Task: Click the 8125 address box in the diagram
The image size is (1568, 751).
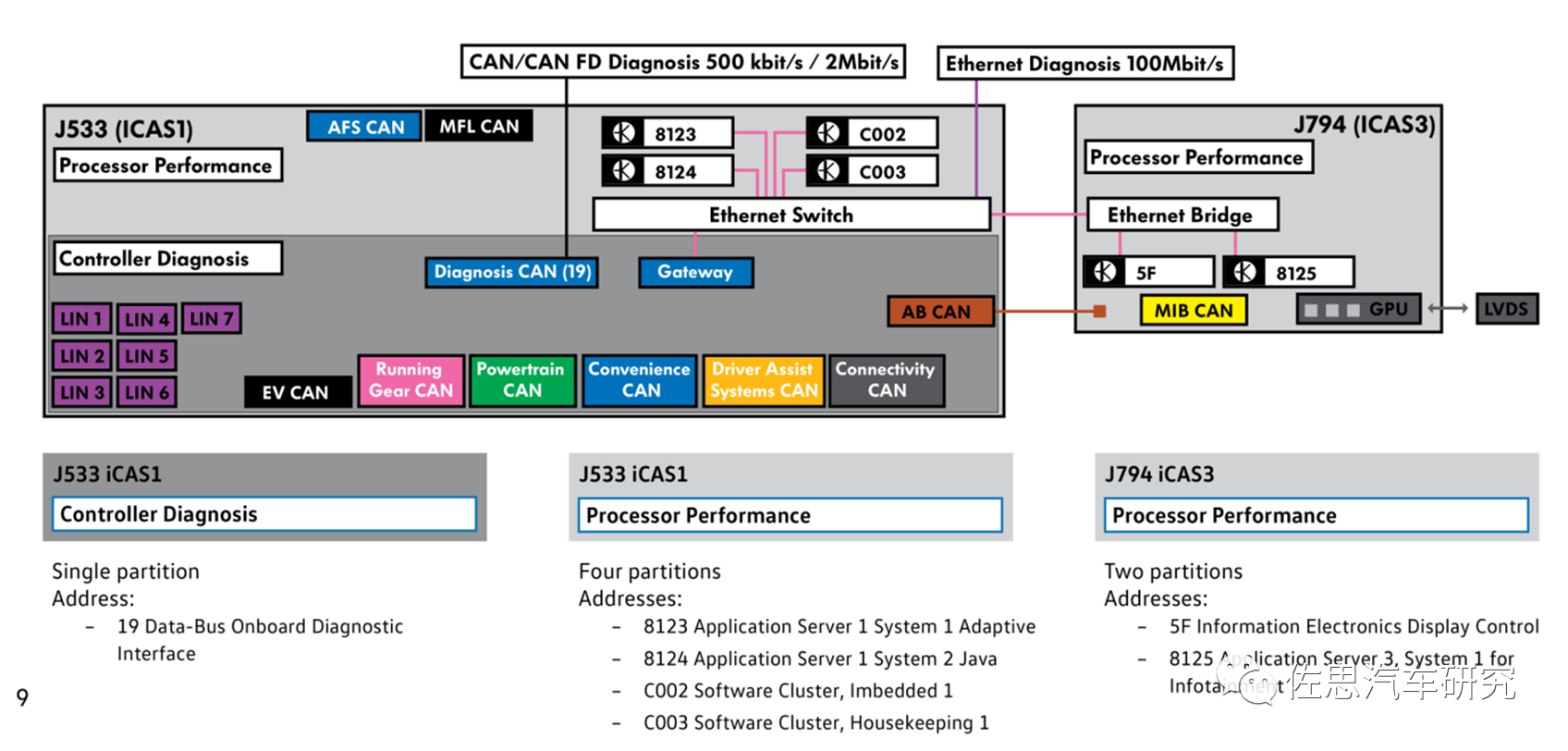Action: click(x=1308, y=272)
